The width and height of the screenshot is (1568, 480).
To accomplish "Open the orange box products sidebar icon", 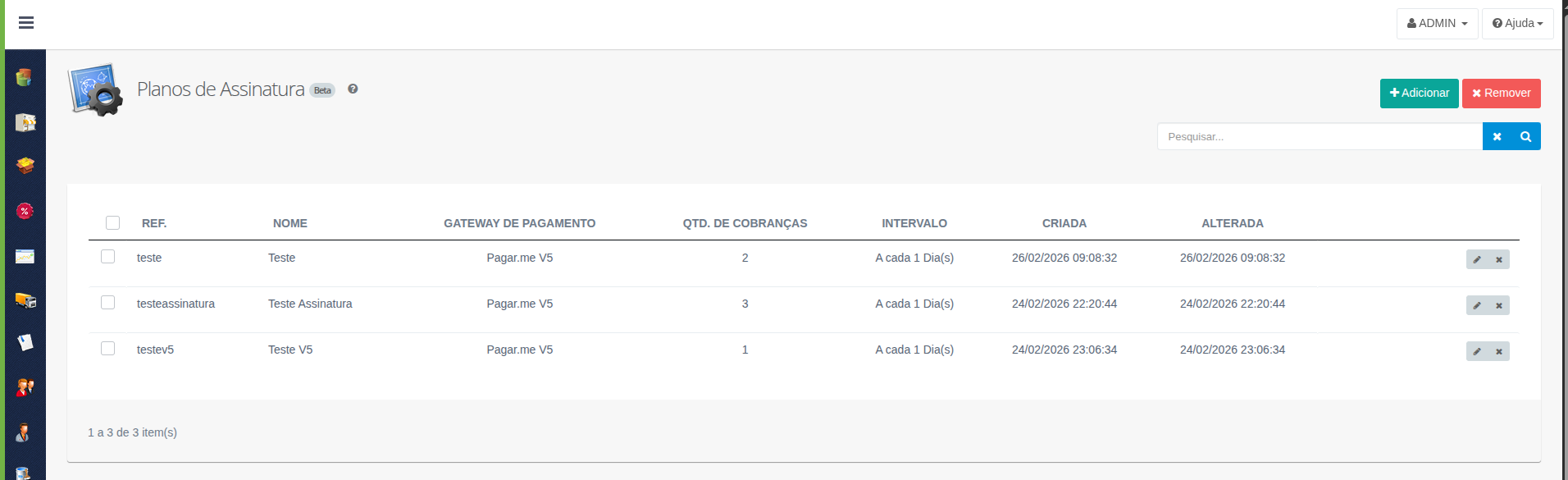I will point(25,166).
